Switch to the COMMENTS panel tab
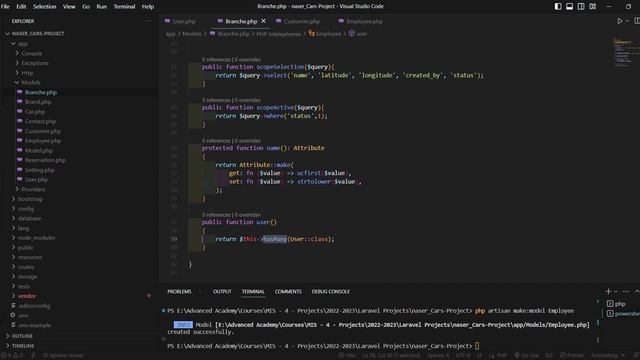 [288, 291]
